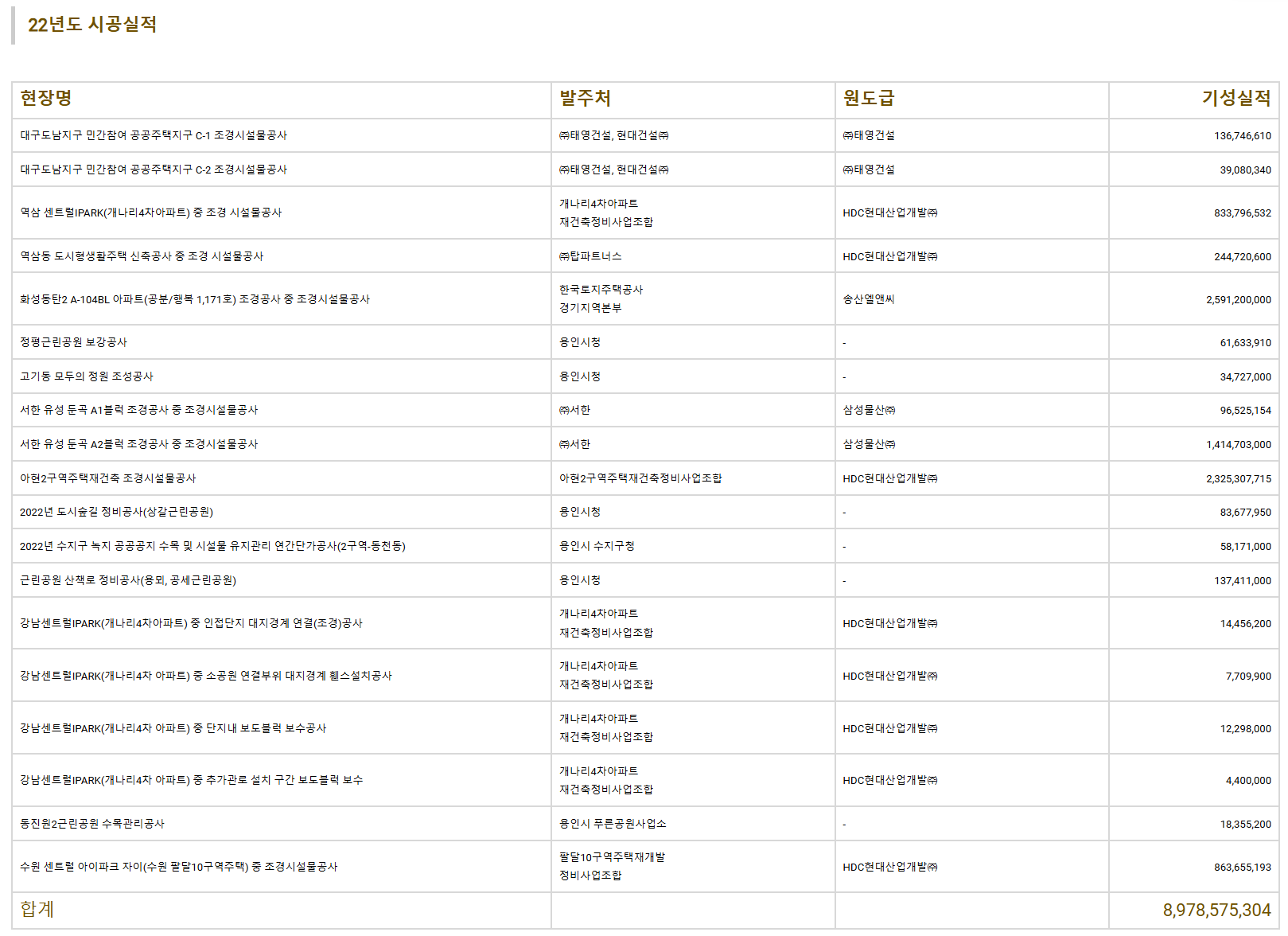This screenshot has height=936, width=1288.
Task: Click the 22년도 시공실적 heading
Action: click(x=92, y=25)
